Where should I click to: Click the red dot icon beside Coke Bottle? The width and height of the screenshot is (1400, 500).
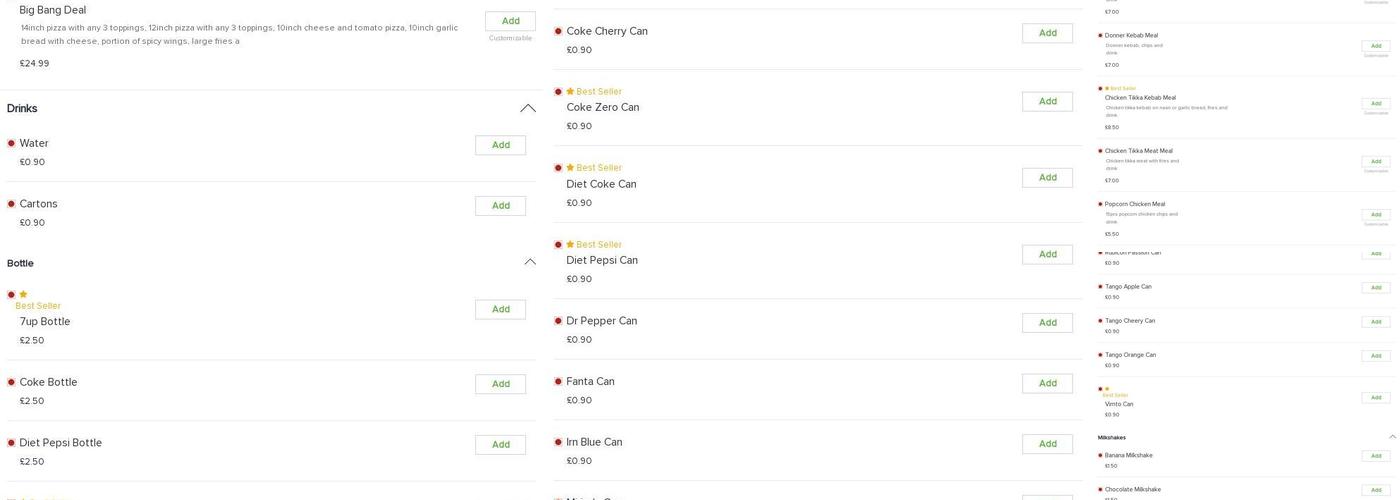tap(11, 383)
